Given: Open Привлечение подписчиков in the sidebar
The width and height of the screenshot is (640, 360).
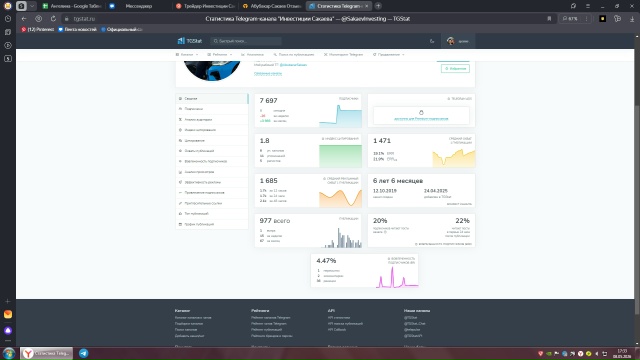Looking at the screenshot, I should [212, 193].
